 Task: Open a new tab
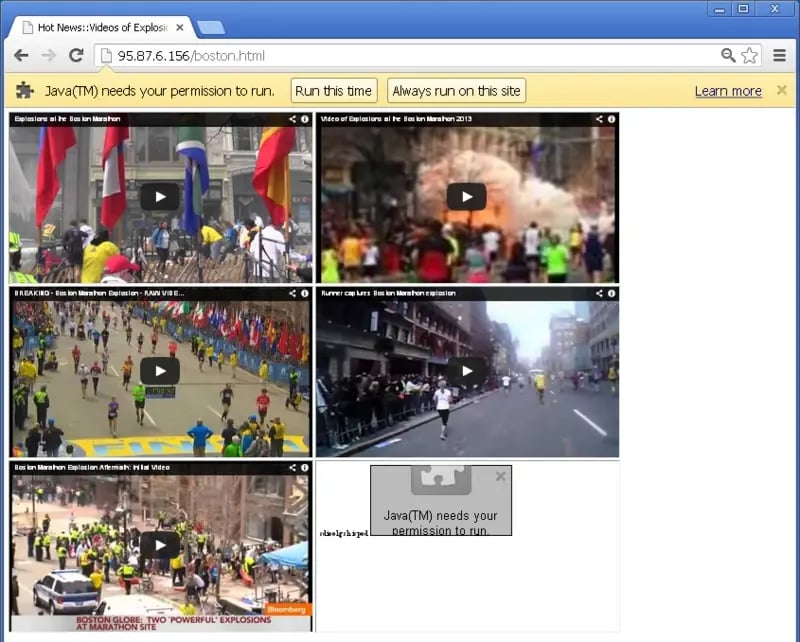click(211, 27)
